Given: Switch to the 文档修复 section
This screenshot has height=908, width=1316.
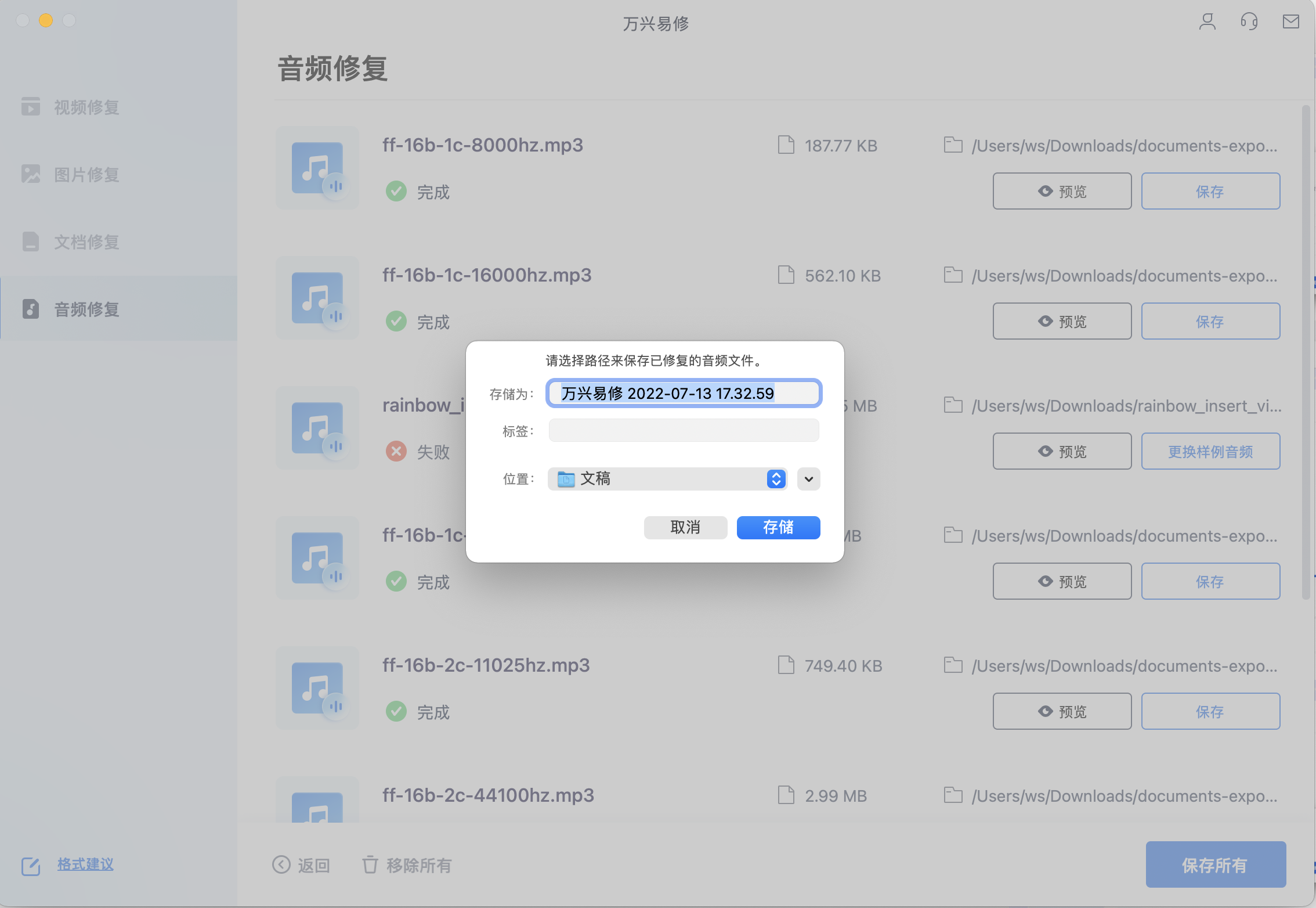Looking at the screenshot, I should point(85,242).
